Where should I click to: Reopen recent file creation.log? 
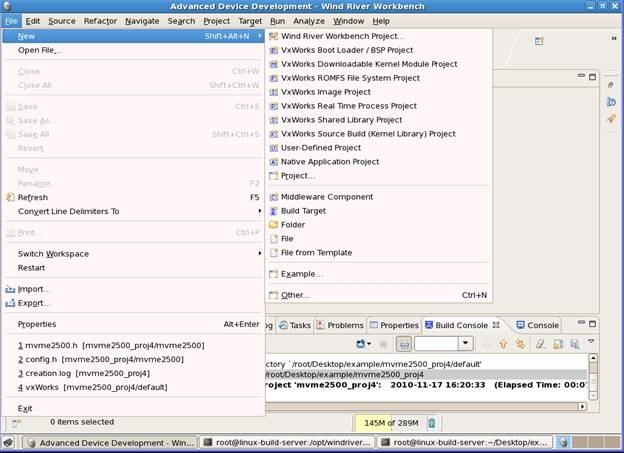(x=133, y=373)
